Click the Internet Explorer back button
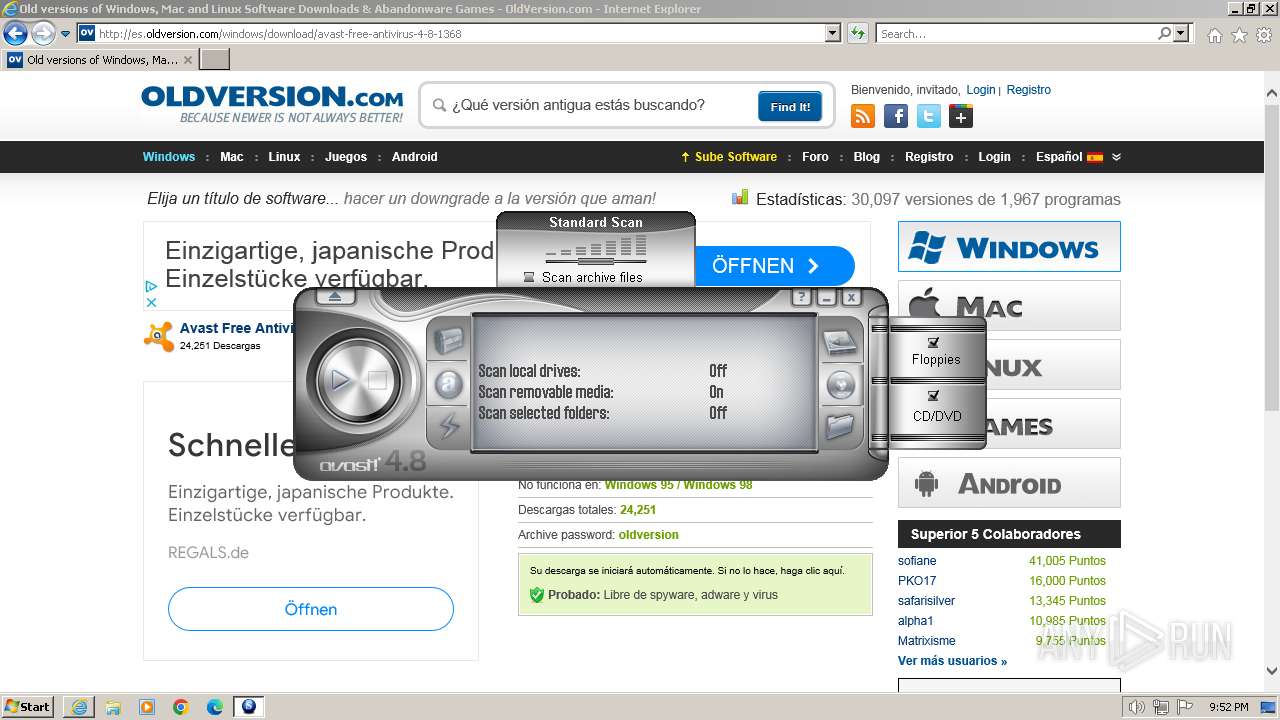This screenshot has width=1280, height=720. pyautogui.click(x=15, y=33)
